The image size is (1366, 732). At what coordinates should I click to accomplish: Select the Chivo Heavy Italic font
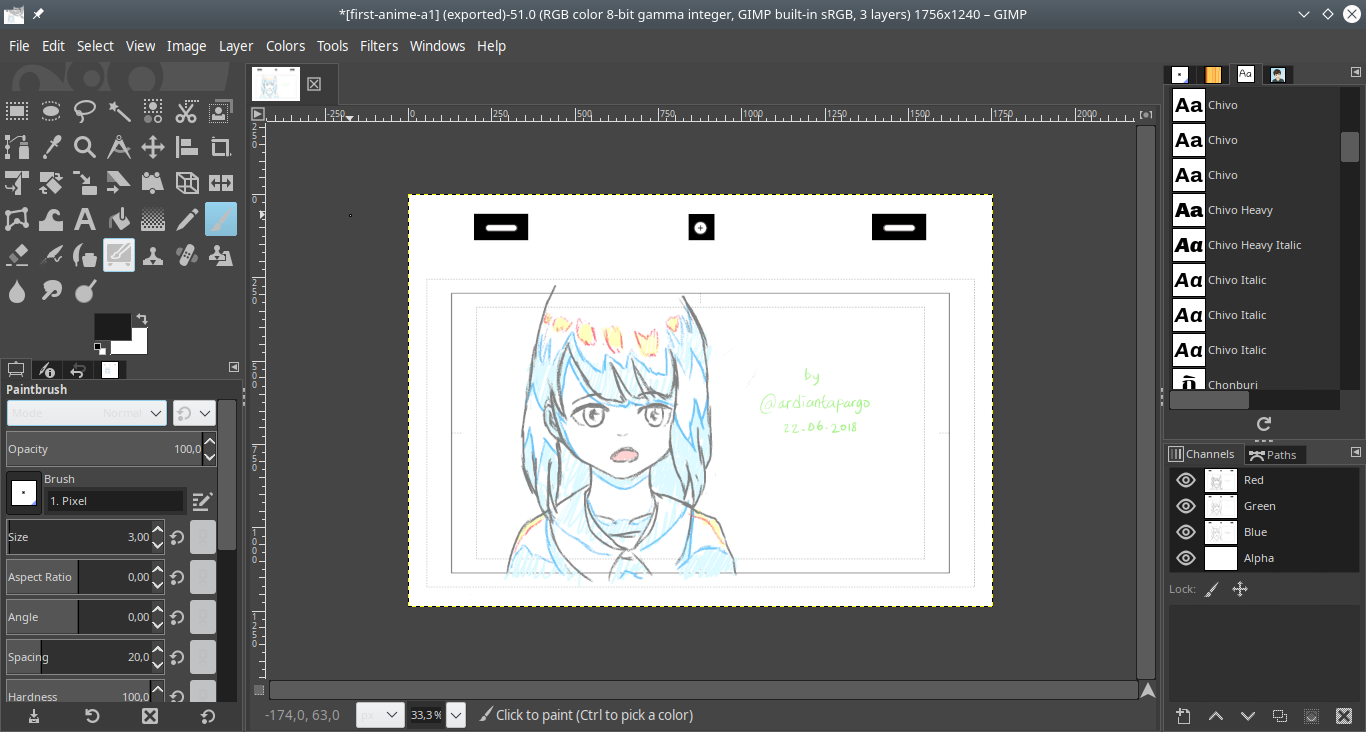[x=1254, y=245]
